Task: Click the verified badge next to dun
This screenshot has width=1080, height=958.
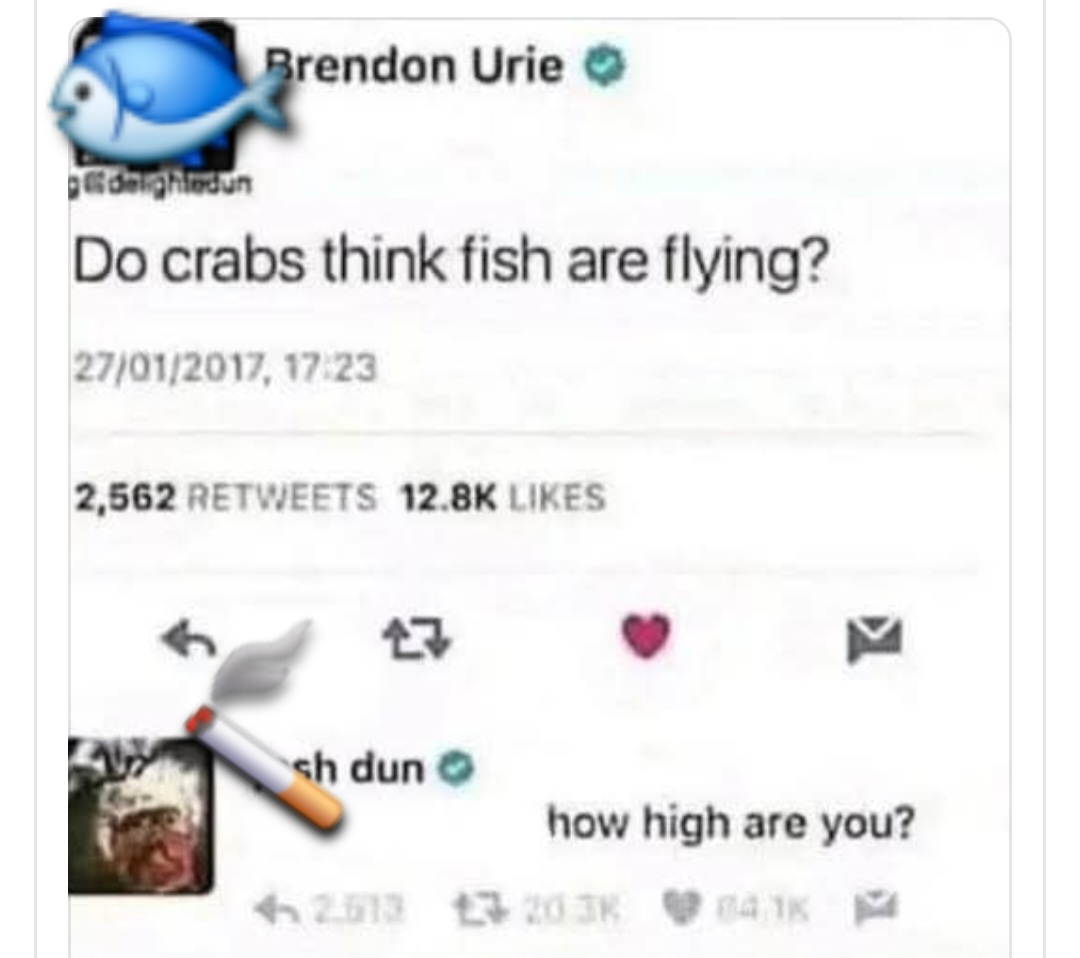Action: (457, 769)
